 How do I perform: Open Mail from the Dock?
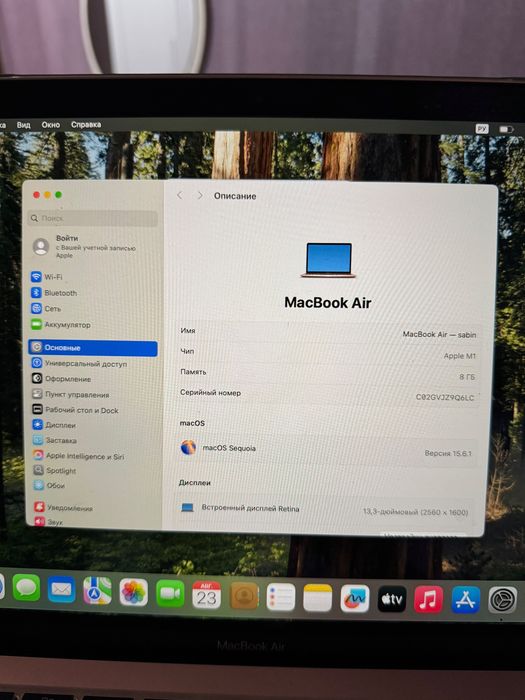click(62, 589)
